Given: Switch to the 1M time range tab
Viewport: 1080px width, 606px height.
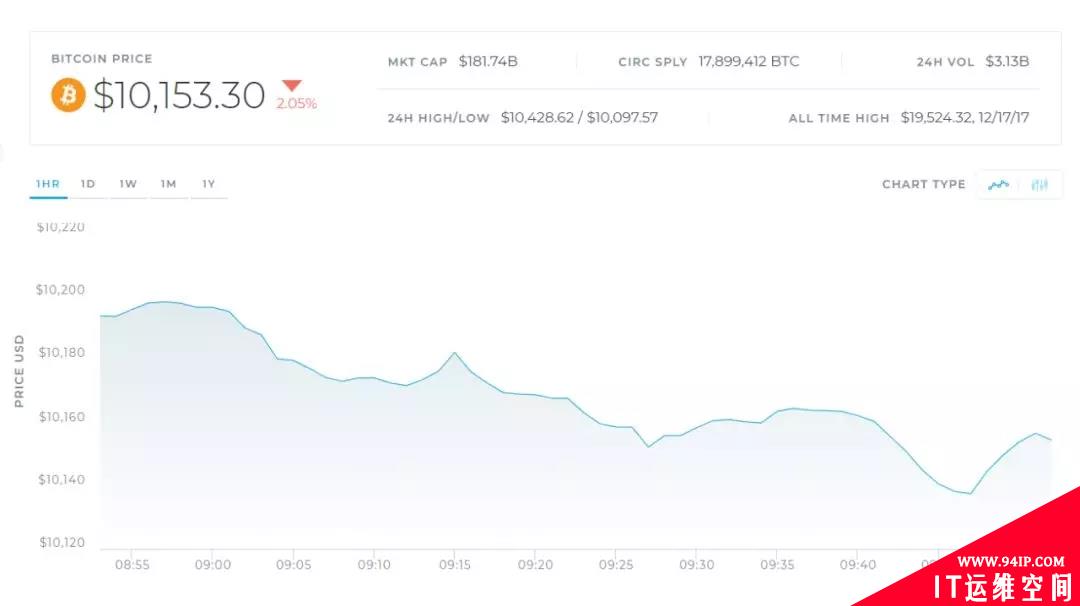Looking at the screenshot, I should pyautogui.click(x=169, y=184).
